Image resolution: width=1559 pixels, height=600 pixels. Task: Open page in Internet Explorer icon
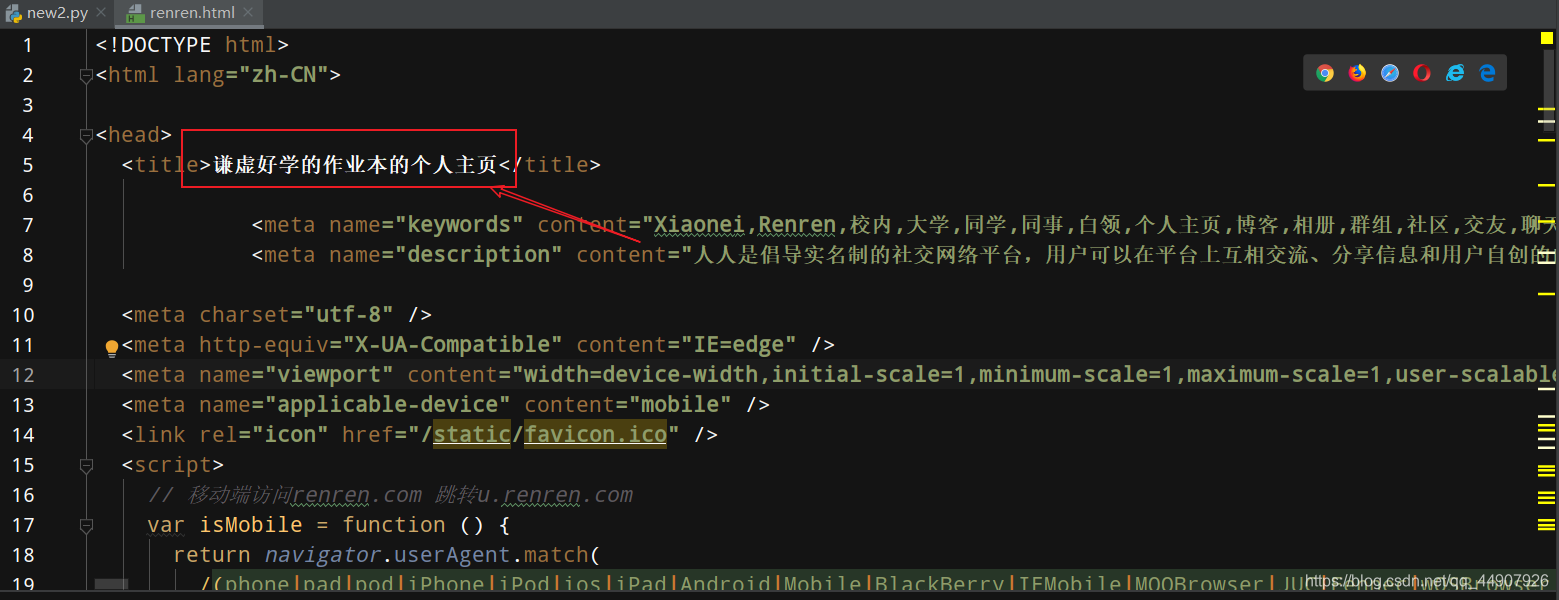pyautogui.click(x=1455, y=73)
